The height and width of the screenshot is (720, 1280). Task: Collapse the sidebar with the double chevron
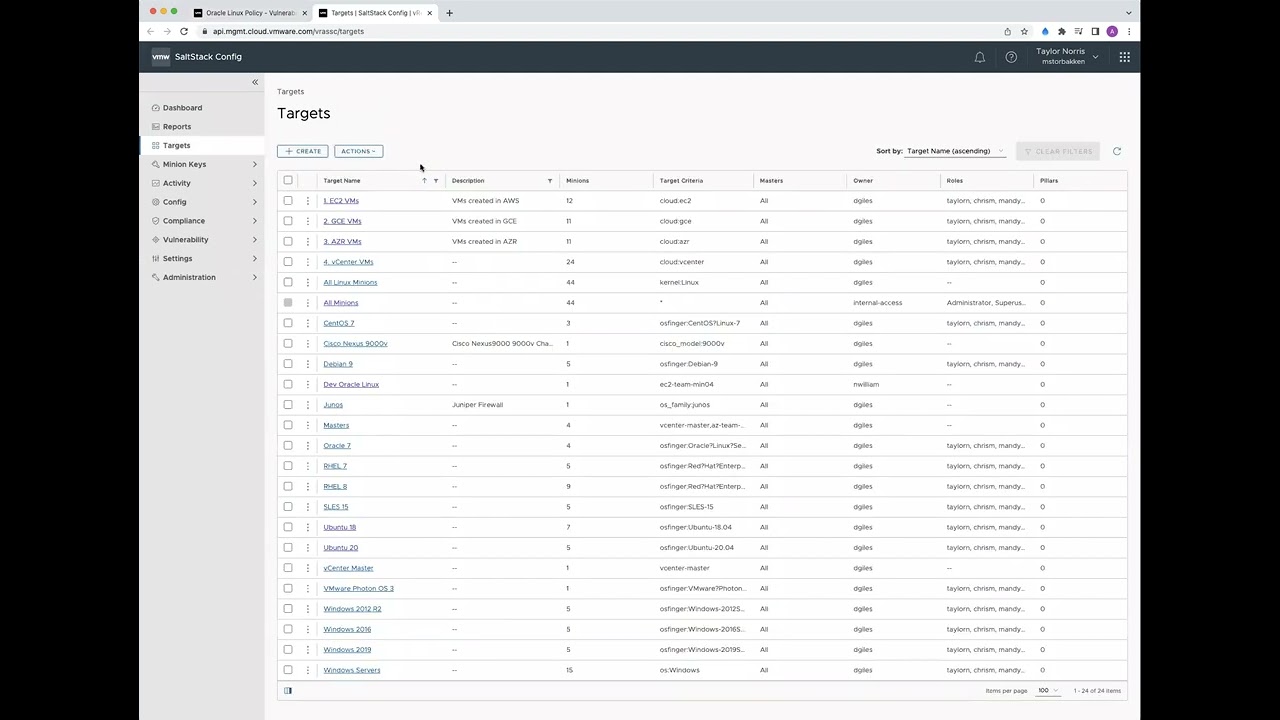(255, 82)
